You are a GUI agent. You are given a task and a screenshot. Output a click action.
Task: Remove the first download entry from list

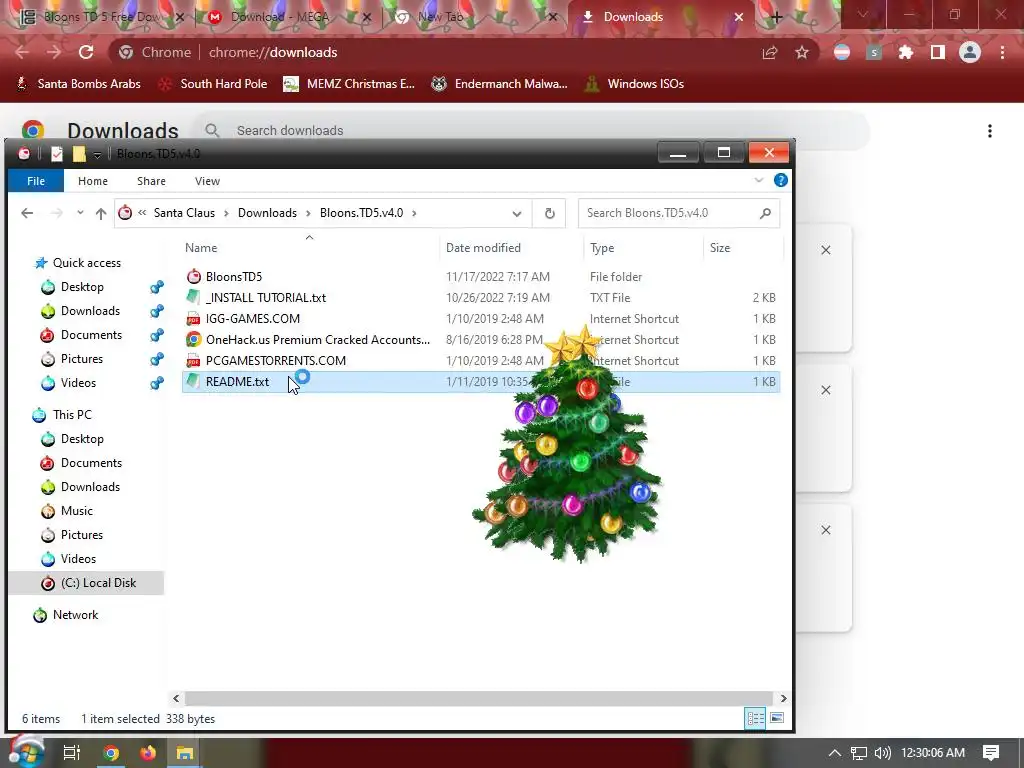(825, 250)
